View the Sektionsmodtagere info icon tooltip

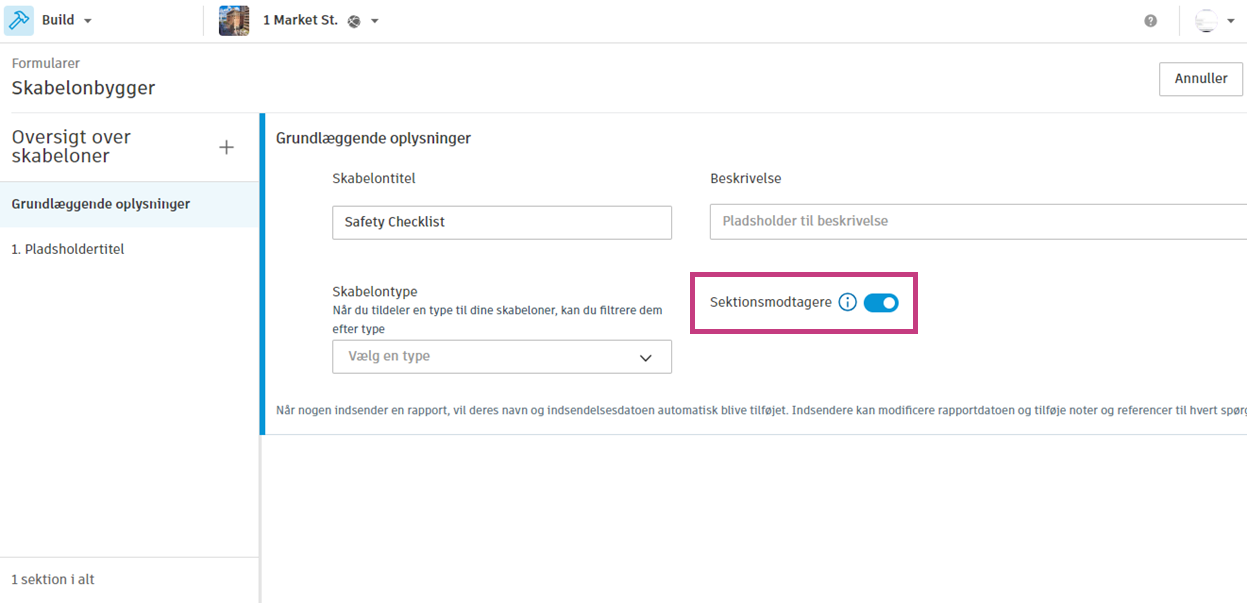coord(847,301)
